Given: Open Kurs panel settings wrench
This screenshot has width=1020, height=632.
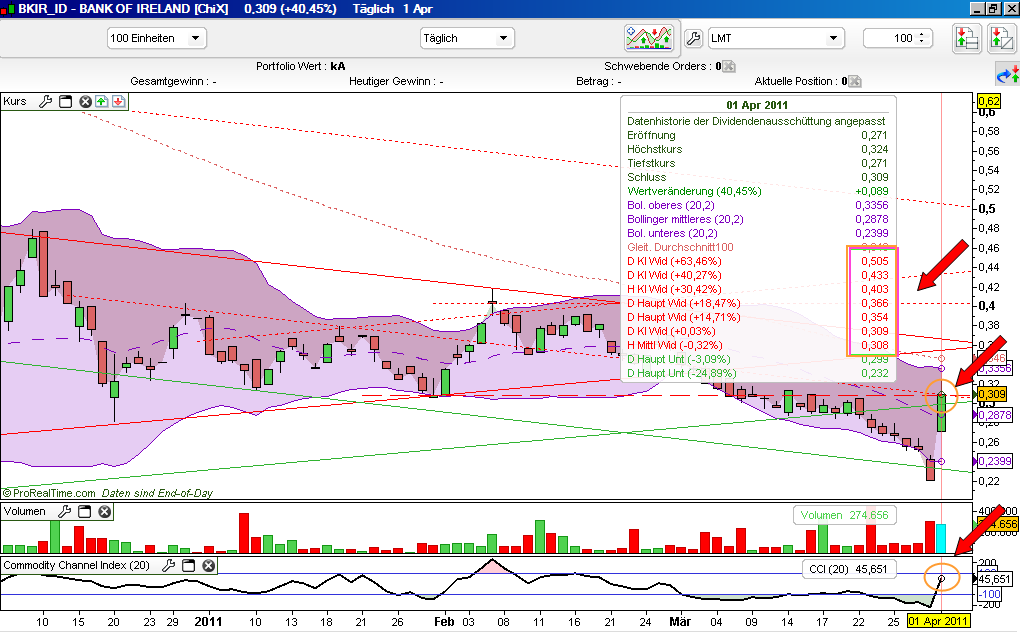Looking at the screenshot, I should (x=46, y=101).
